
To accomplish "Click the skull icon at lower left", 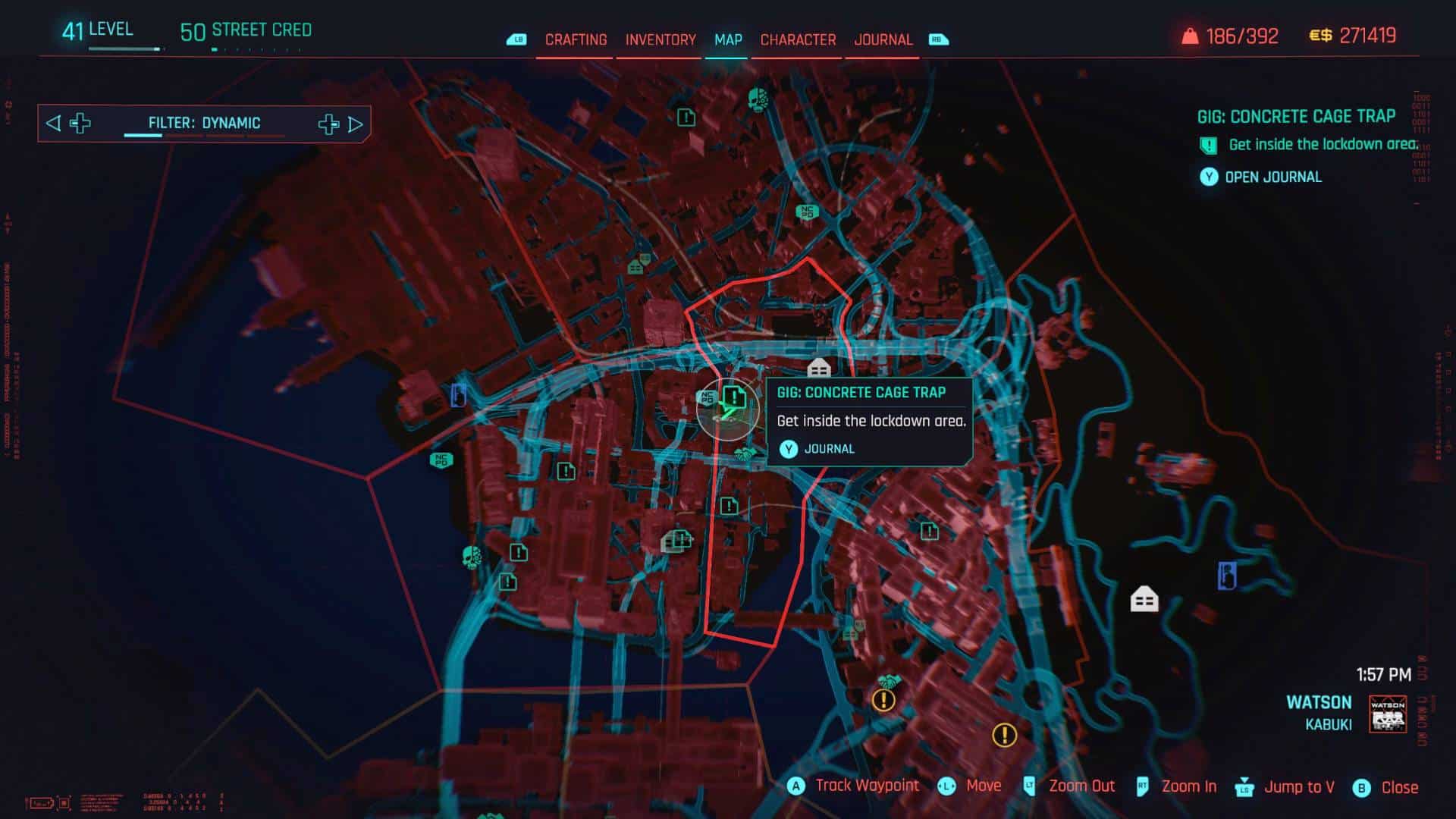I will pyautogui.click(x=472, y=557).
